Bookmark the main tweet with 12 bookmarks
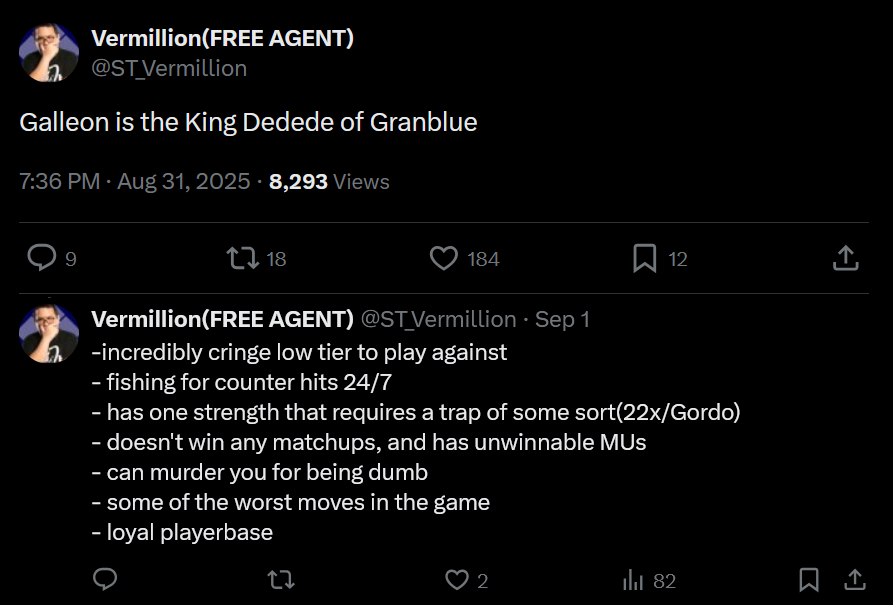This screenshot has width=893, height=605. click(x=645, y=259)
